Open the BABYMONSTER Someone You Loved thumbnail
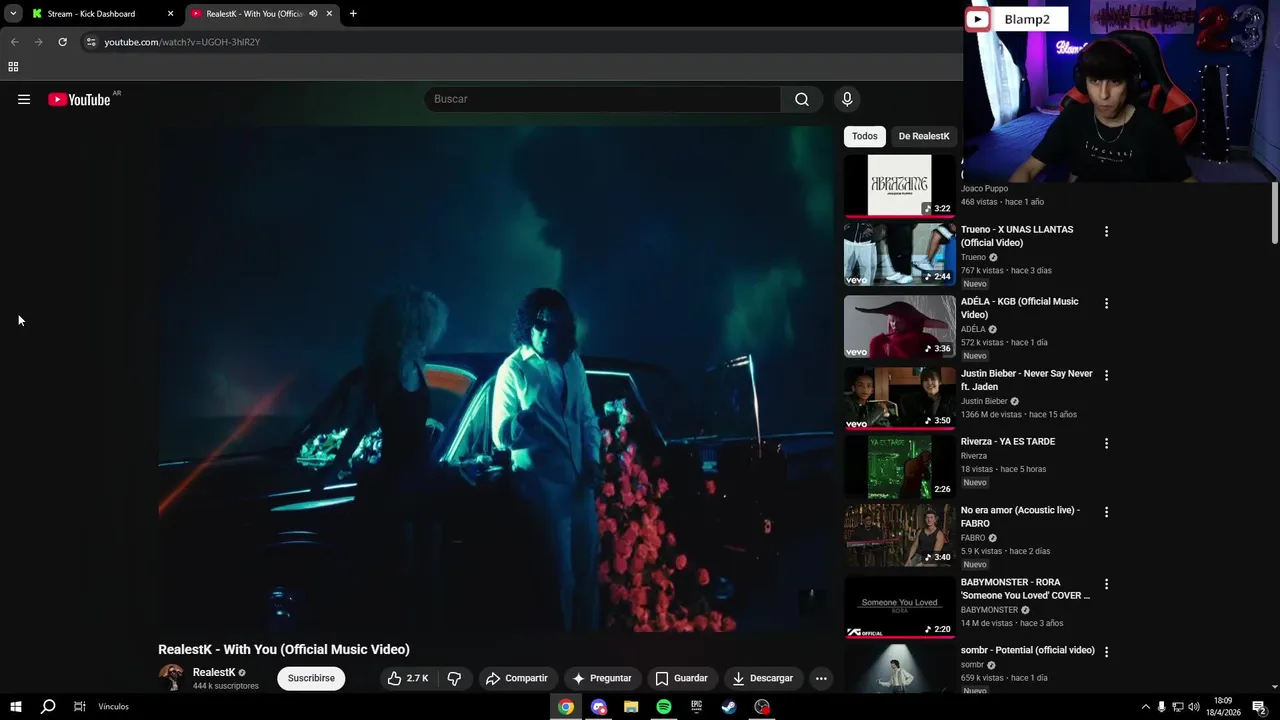 [x=899, y=607]
